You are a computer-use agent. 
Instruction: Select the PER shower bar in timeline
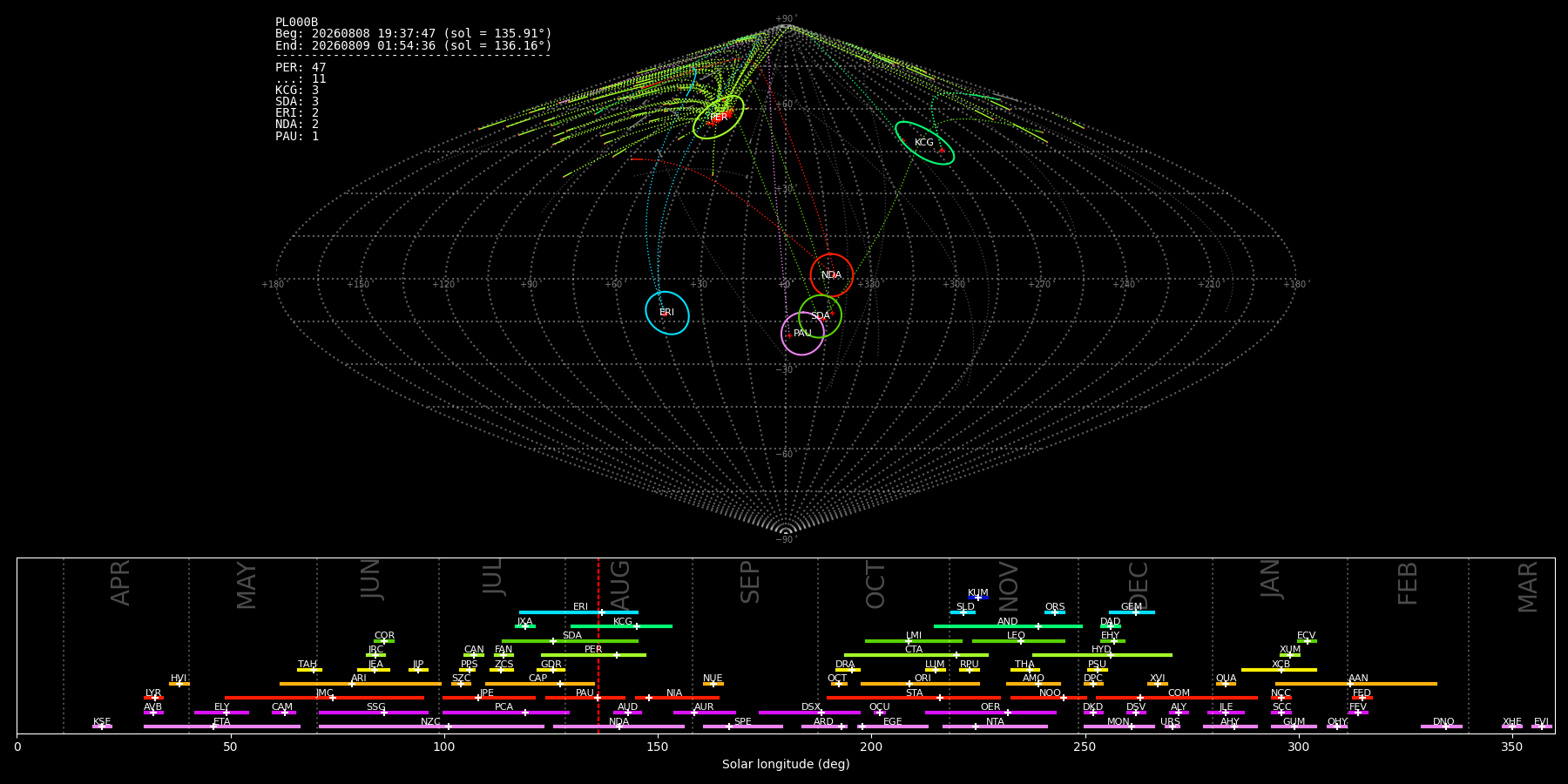(593, 655)
